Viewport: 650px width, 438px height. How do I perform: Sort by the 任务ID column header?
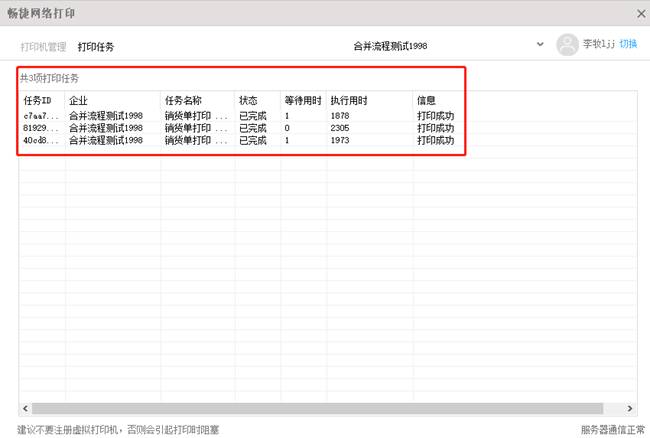pyautogui.click(x=38, y=101)
